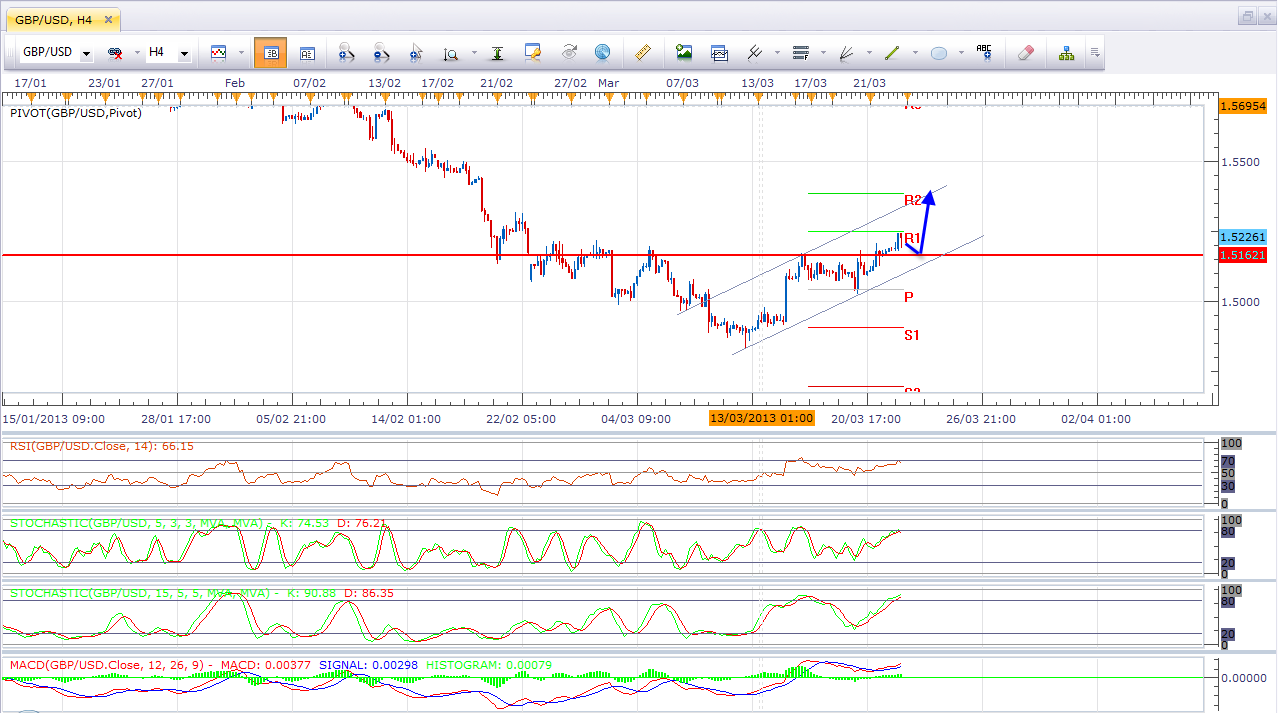Image resolution: width=1278 pixels, height=713 pixels.
Task: Click the R2 pivot level label
Action: pyautogui.click(x=912, y=200)
